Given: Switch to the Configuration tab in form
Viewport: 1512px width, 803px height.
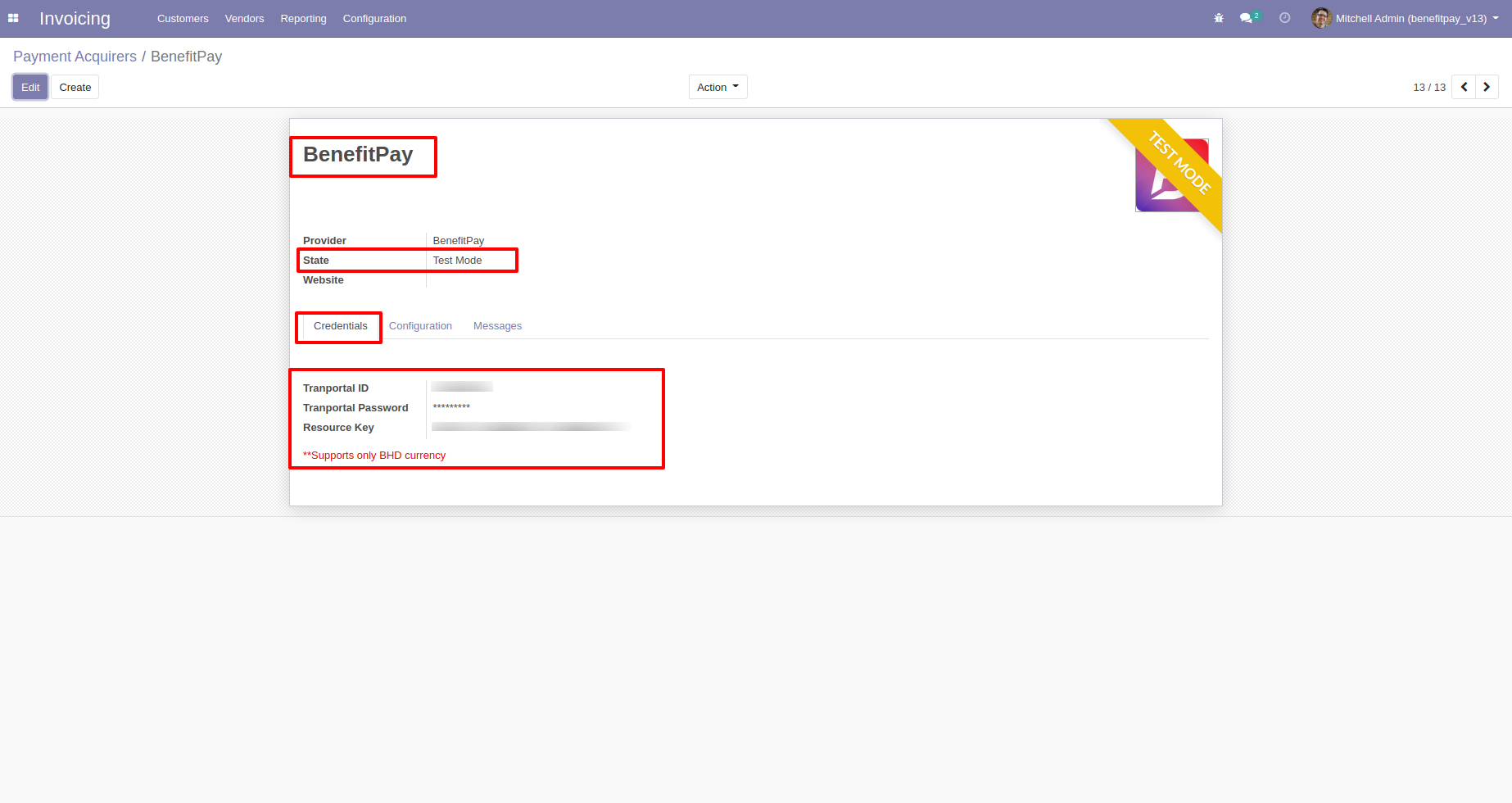Looking at the screenshot, I should [420, 326].
